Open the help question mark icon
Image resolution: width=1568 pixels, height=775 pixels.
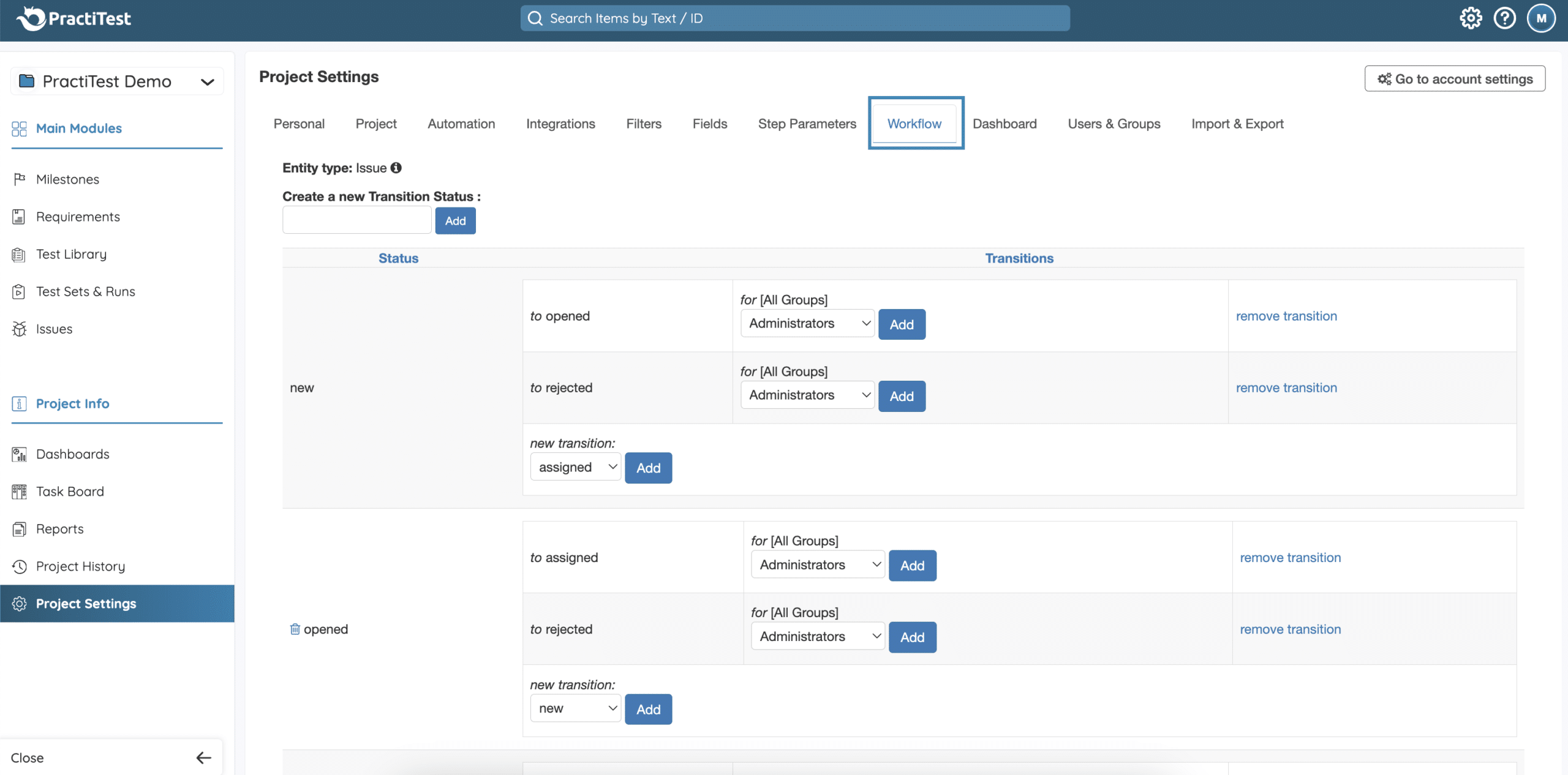tap(1505, 18)
